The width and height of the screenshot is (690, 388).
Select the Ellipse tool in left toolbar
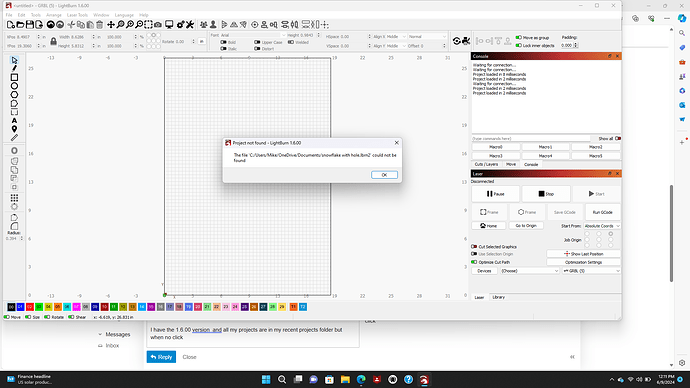(14, 86)
